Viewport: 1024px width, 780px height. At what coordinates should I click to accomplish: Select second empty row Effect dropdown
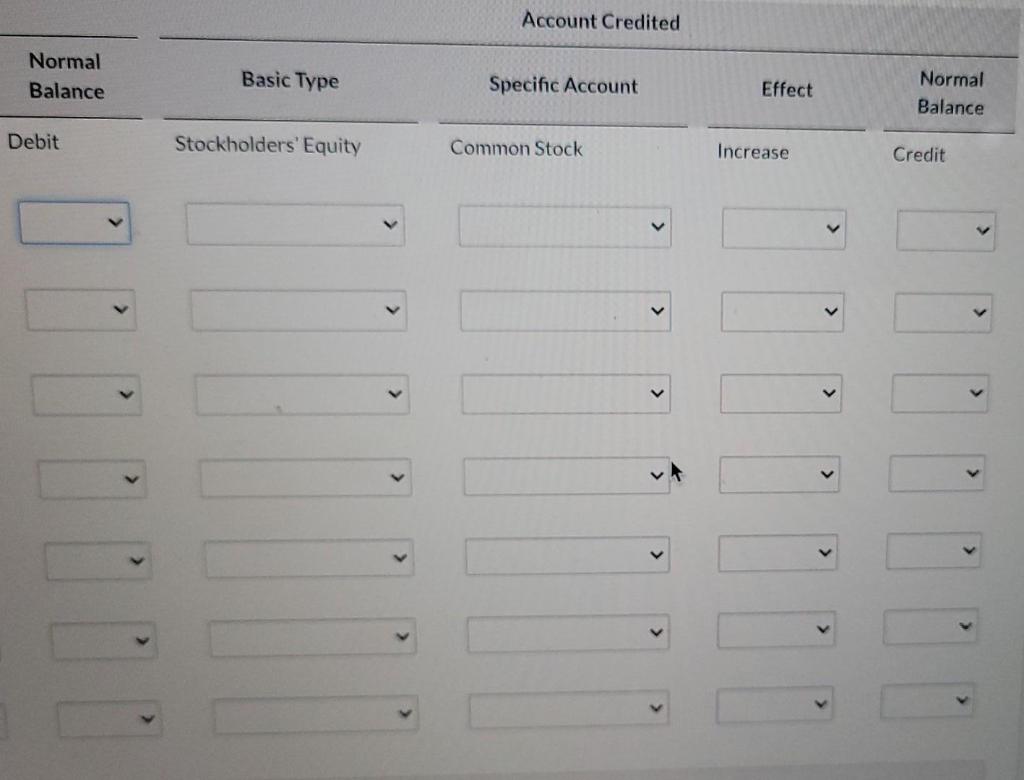tap(782, 312)
